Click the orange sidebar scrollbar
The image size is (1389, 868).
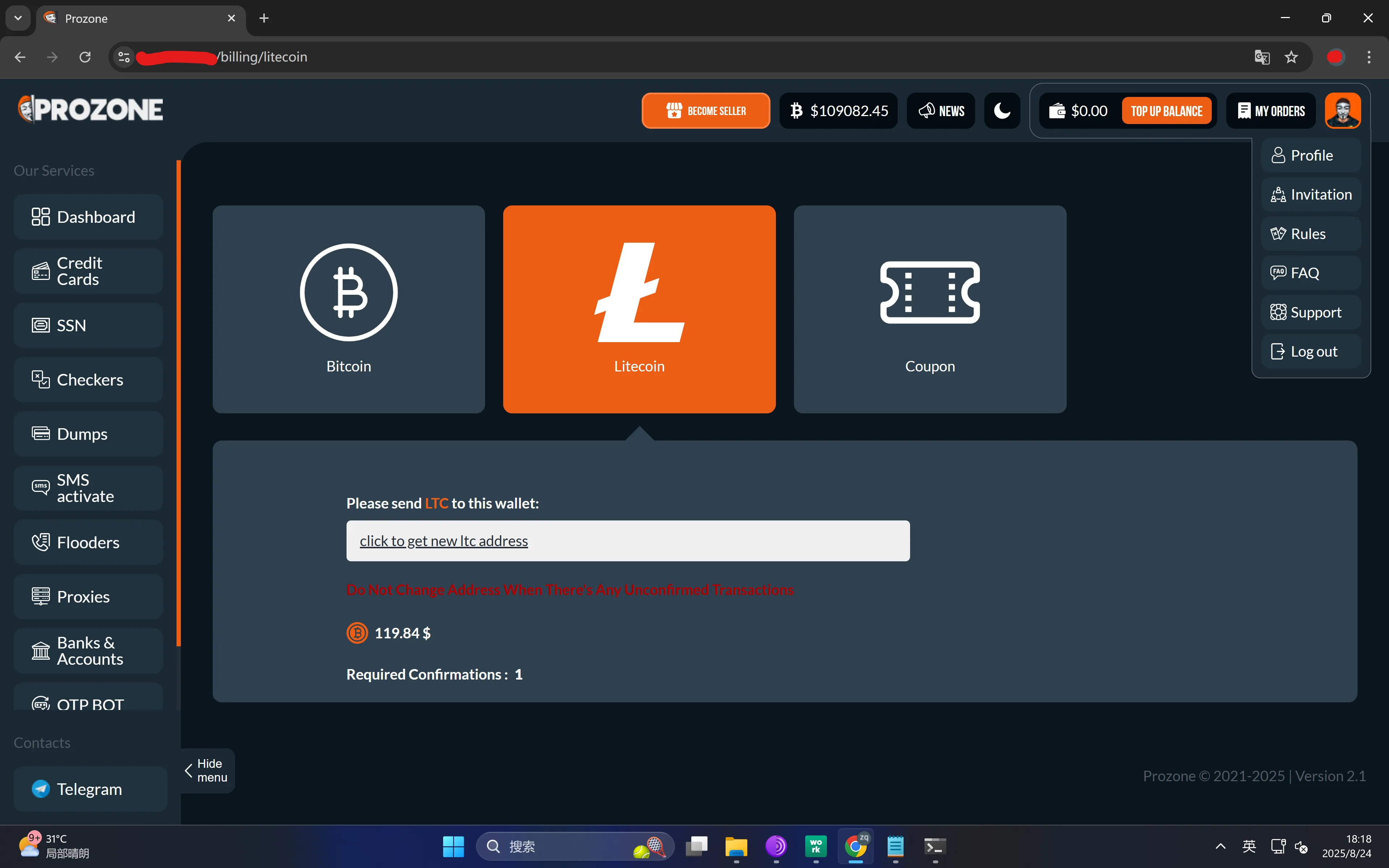click(178, 403)
